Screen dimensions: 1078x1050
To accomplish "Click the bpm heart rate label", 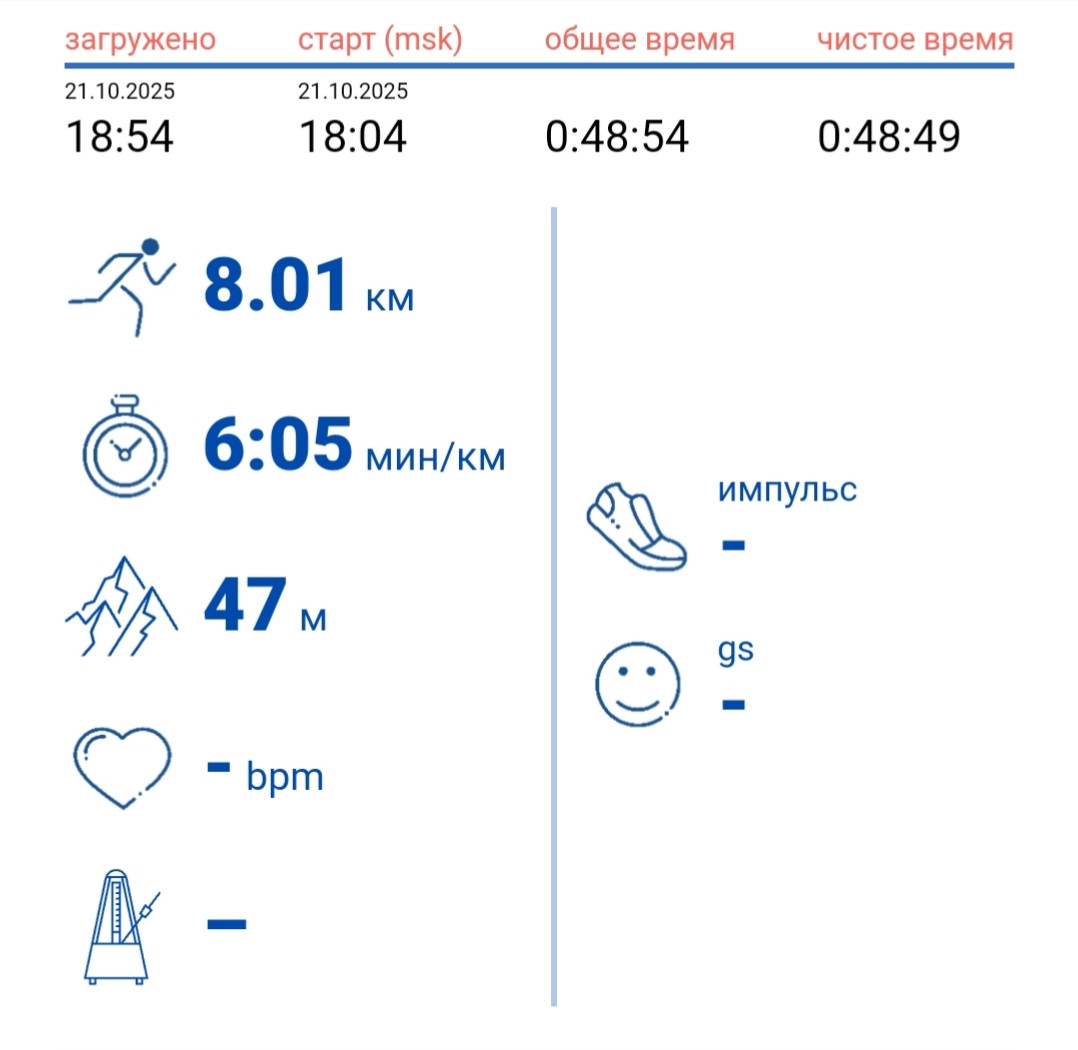I will [x=285, y=777].
